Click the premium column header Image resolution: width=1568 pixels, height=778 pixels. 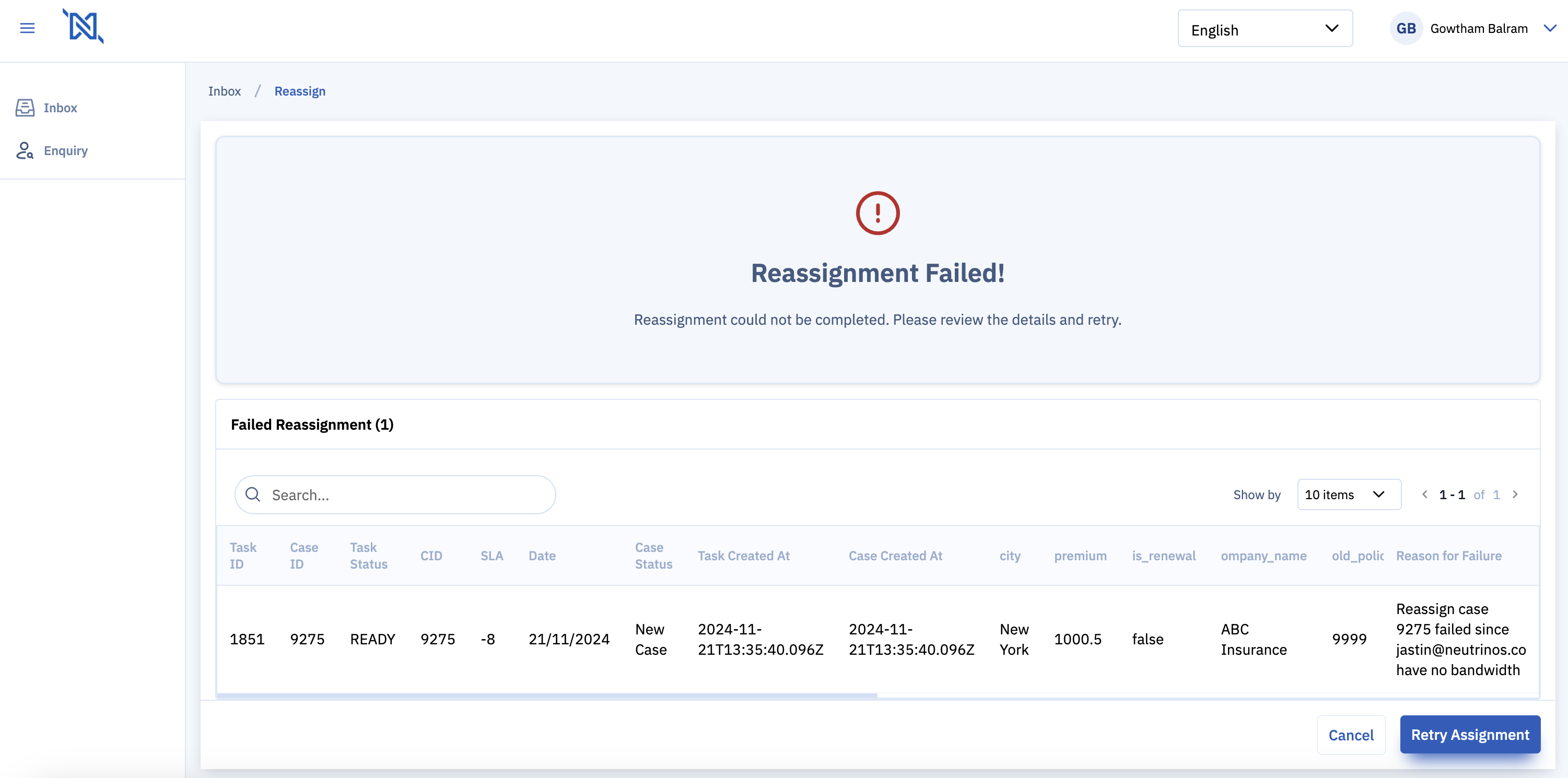[1081, 556]
